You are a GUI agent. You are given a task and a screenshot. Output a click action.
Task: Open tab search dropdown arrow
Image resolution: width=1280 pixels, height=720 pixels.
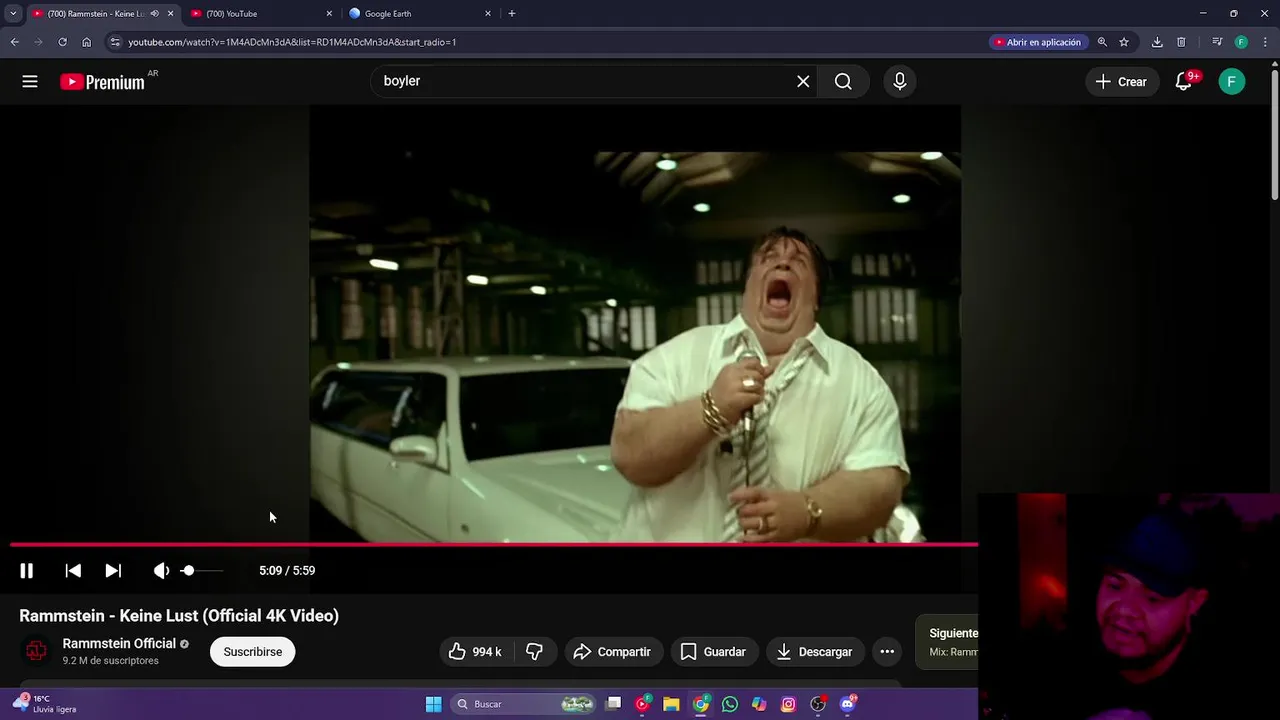13,14
